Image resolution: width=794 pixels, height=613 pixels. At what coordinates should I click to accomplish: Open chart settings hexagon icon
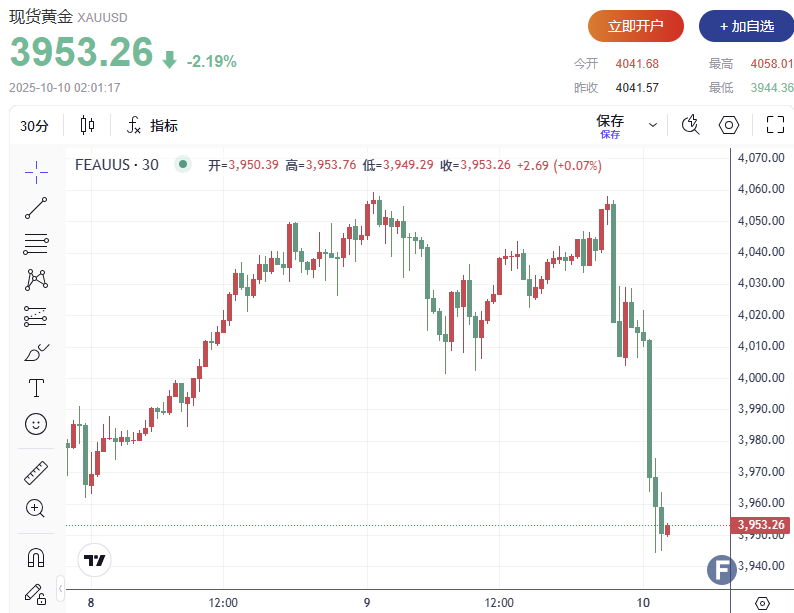pyautogui.click(x=729, y=125)
